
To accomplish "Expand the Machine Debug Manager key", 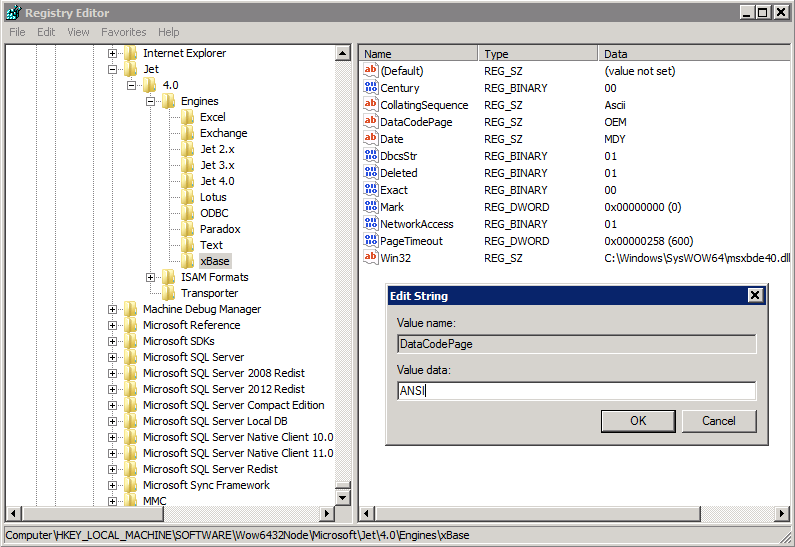I will point(113,309).
